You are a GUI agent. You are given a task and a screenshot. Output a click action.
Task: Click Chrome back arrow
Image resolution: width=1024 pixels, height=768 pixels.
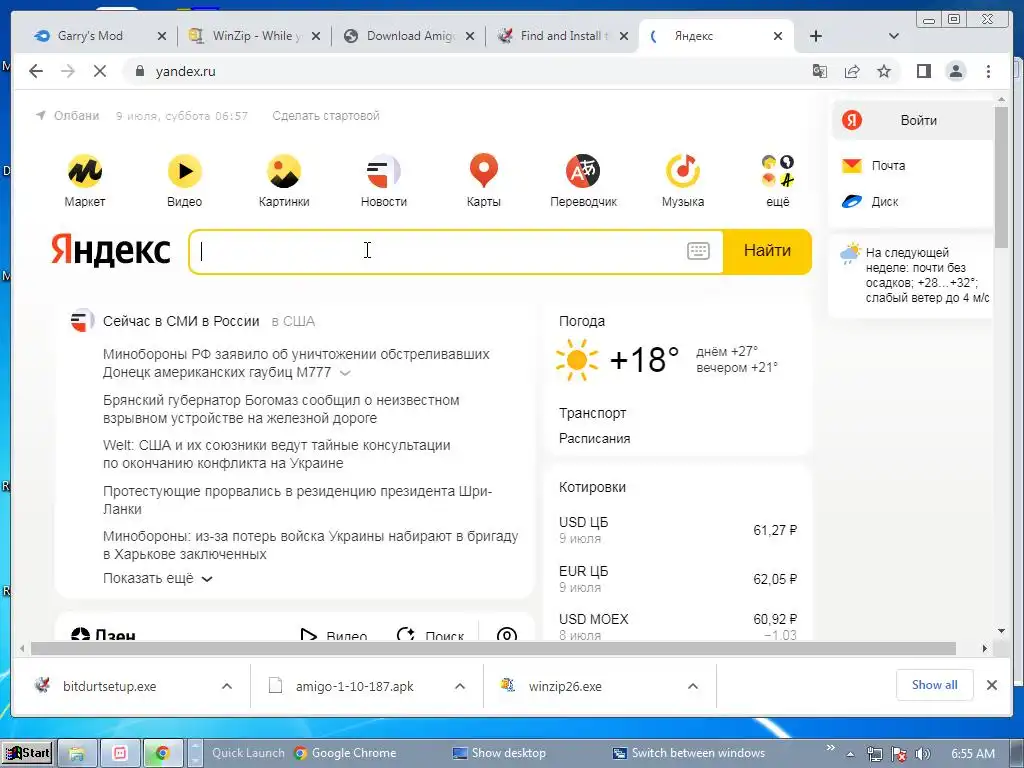click(36, 71)
